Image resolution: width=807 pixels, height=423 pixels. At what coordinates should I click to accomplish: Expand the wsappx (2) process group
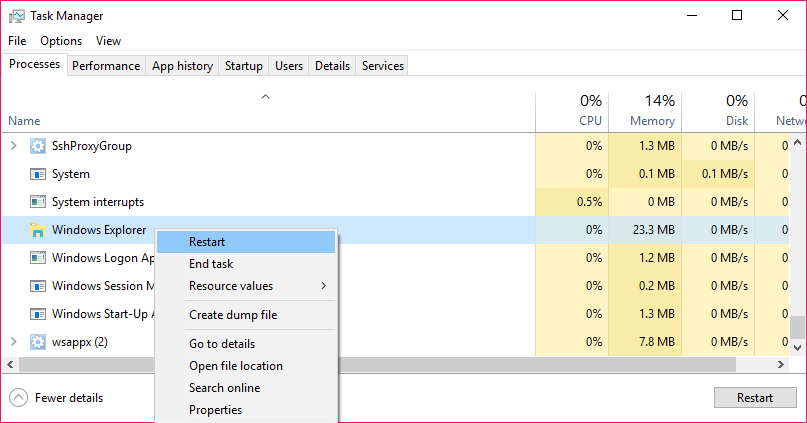click(x=13, y=342)
